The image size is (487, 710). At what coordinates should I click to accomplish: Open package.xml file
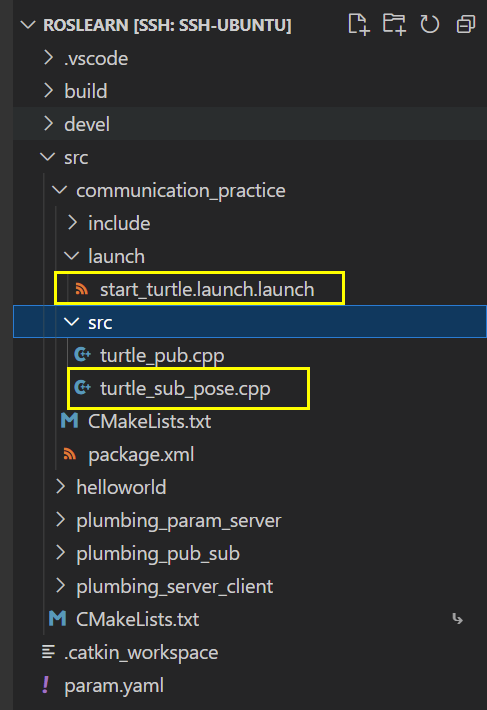(x=141, y=455)
